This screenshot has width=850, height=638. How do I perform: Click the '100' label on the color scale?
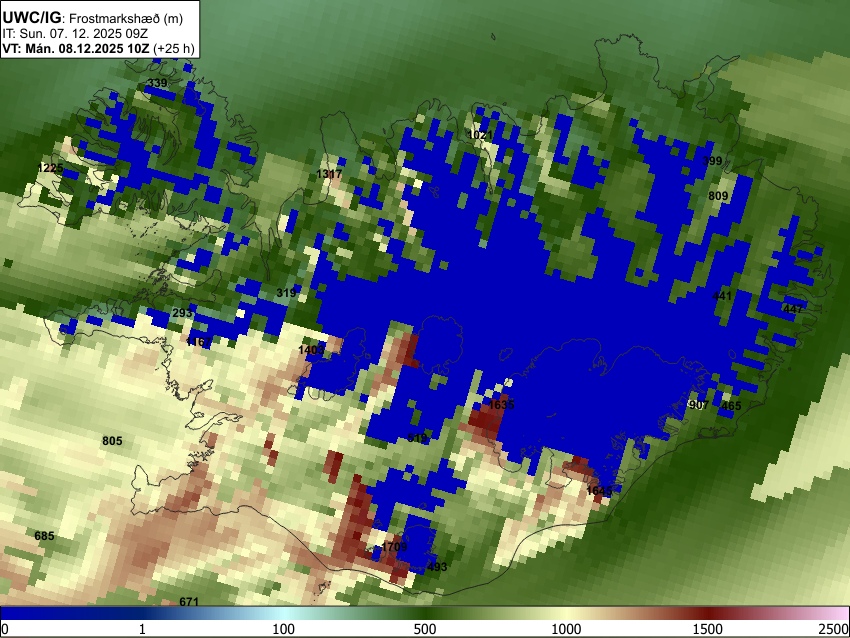click(x=283, y=629)
